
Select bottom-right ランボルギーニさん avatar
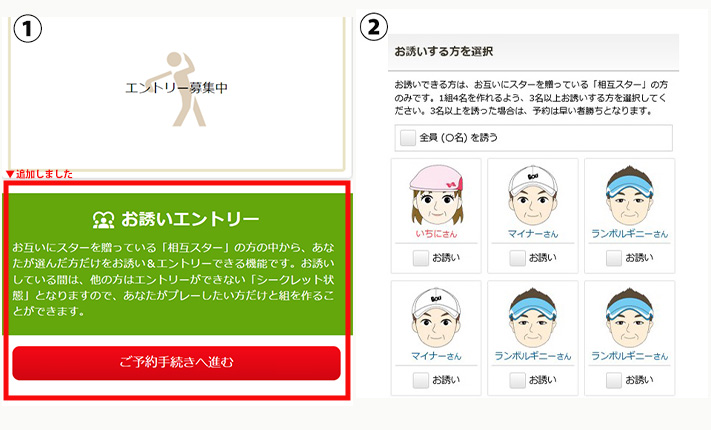click(x=629, y=317)
